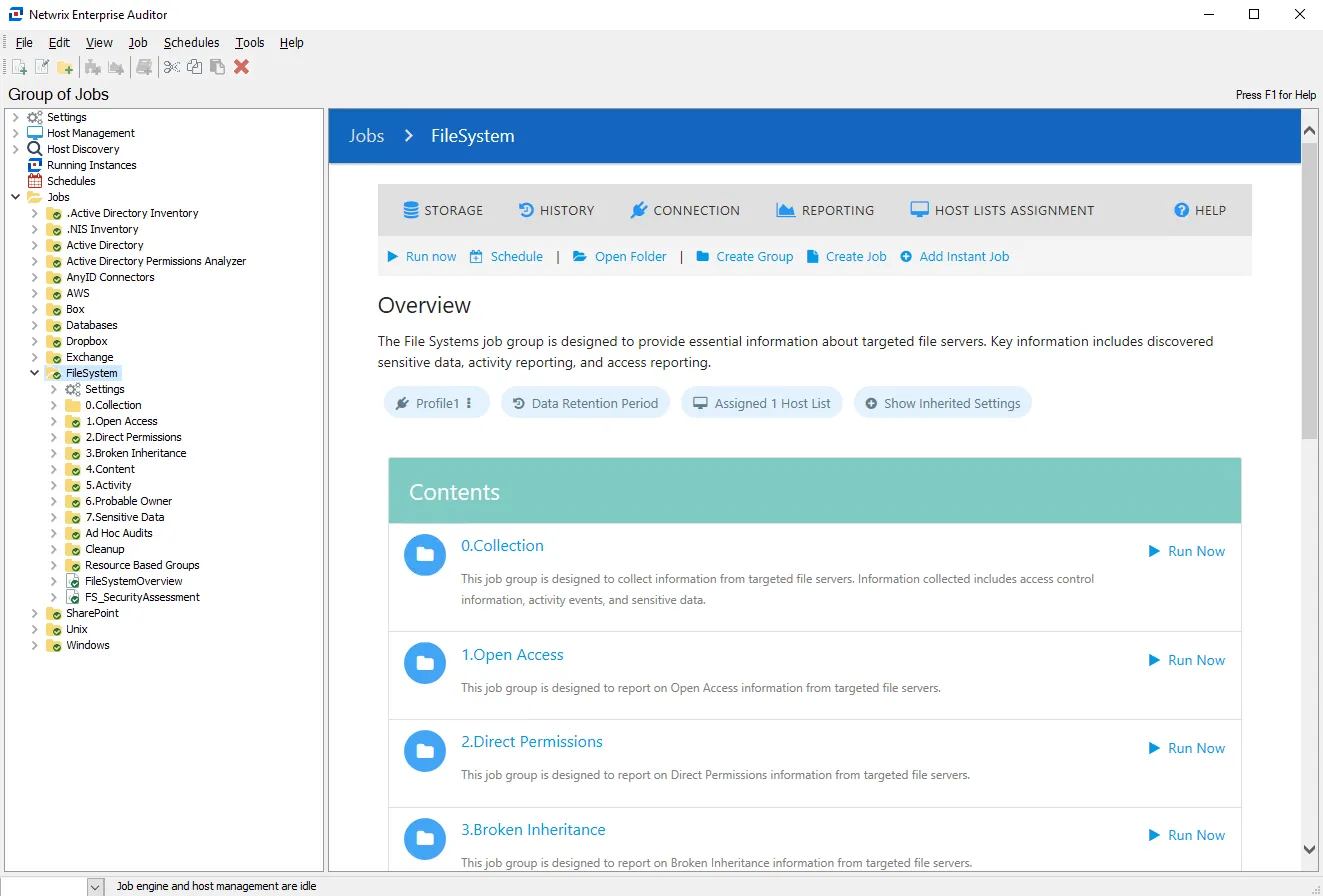Click Run Now for 0.Collection
This screenshot has width=1323, height=896.
[x=1187, y=551]
